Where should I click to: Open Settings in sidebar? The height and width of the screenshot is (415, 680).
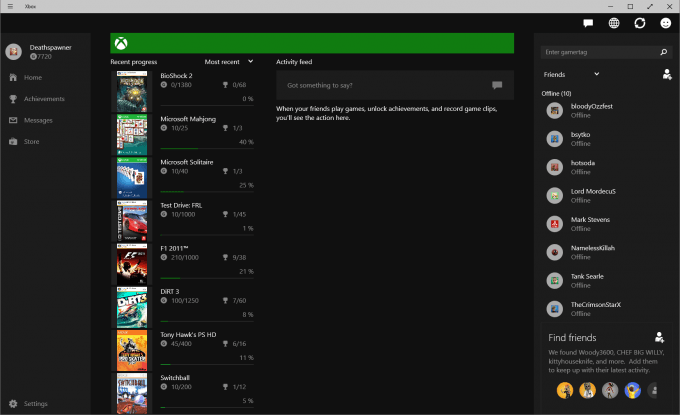[x=36, y=404]
